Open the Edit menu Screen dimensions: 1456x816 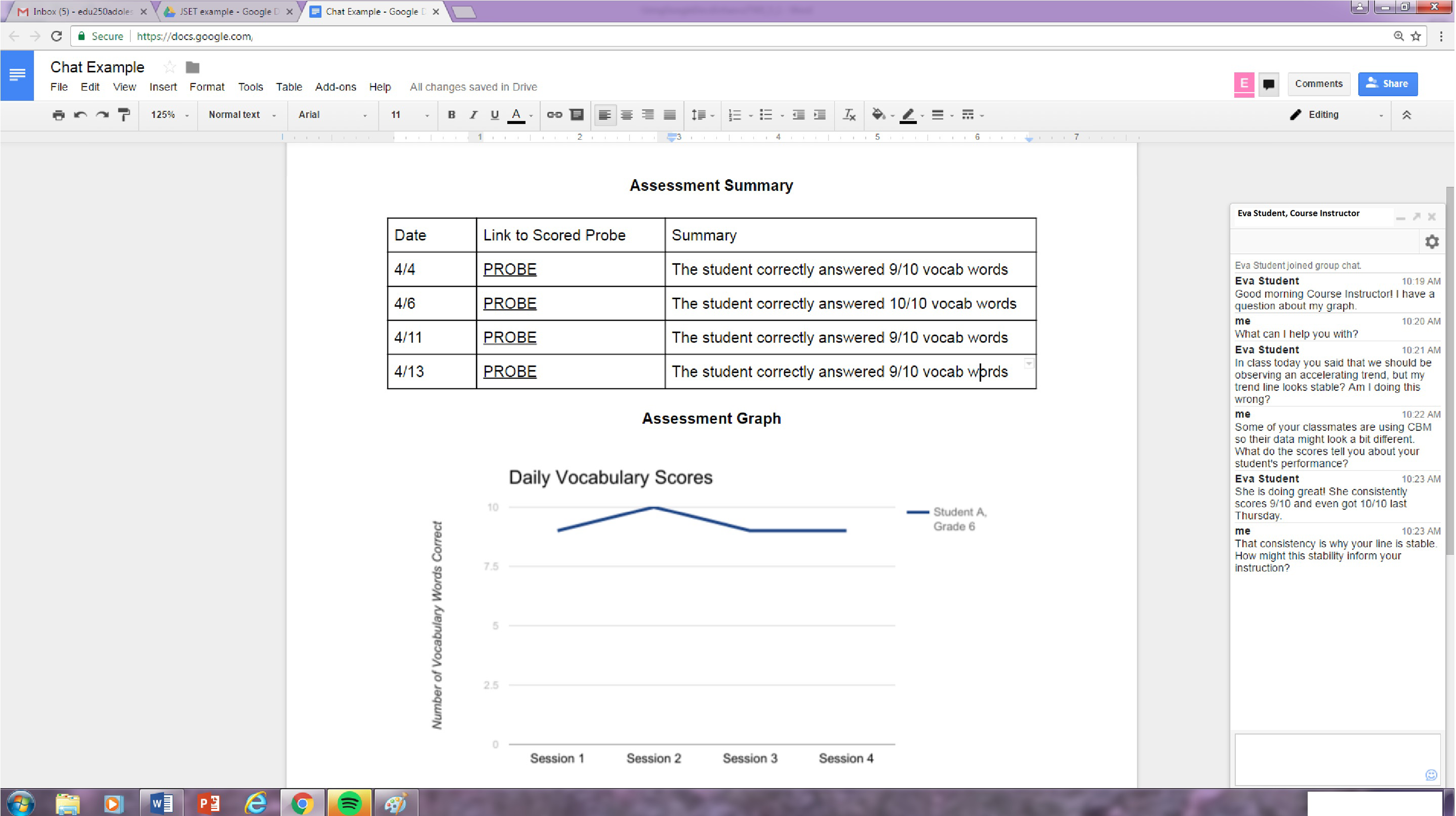point(90,87)
